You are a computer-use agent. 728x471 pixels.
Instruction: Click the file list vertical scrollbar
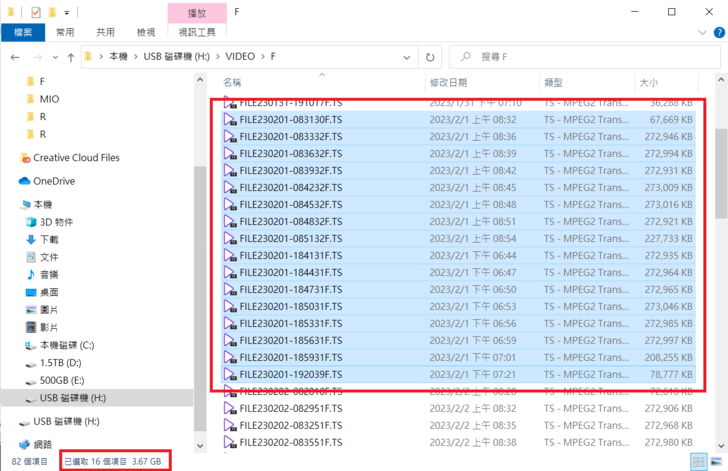point(721,173)
